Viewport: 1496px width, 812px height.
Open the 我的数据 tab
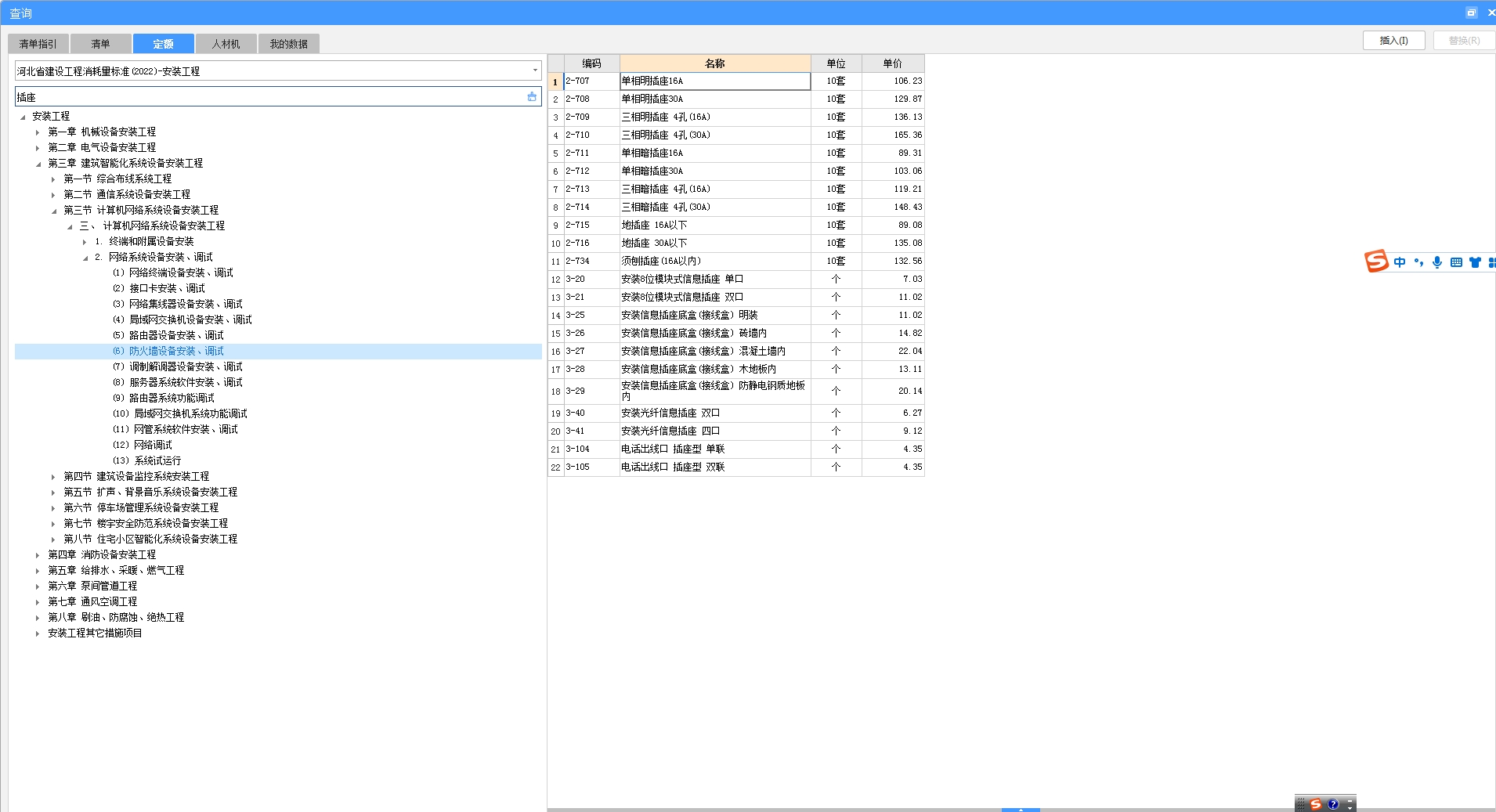[288, 44]
